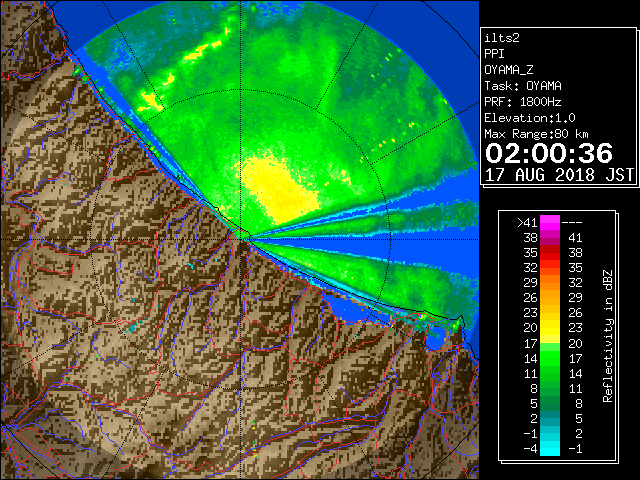Select the orange swatch in the 29–32 legend row
Viewport: 640px width, 480px height.
coord(550,283)
